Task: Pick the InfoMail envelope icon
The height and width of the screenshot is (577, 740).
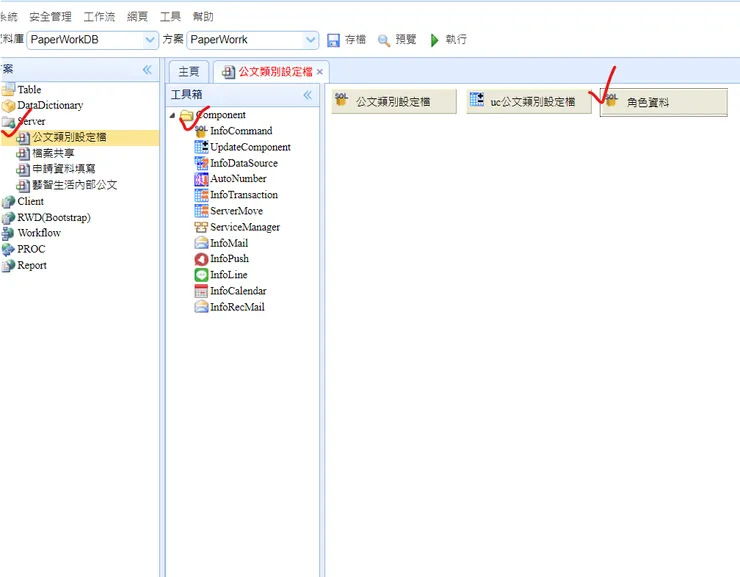Action: [201, 243]
